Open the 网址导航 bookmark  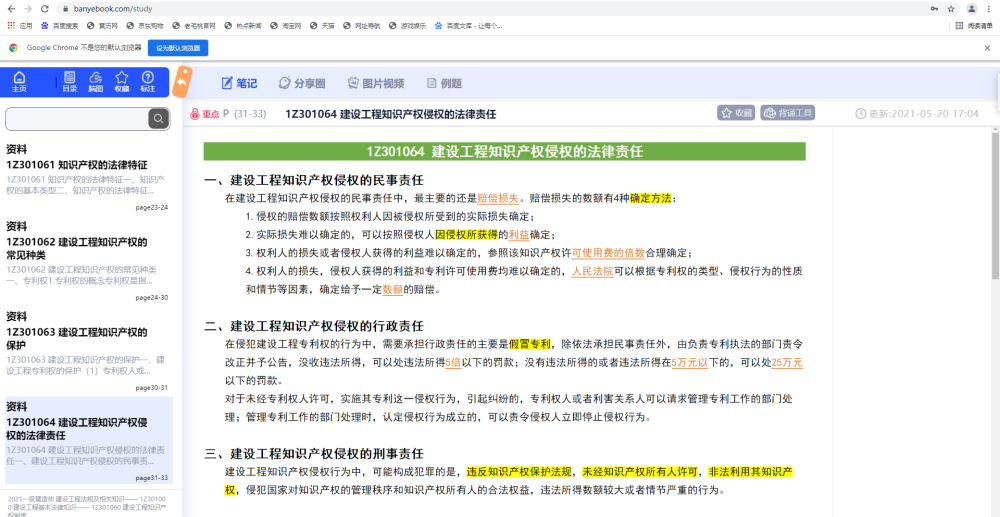tap(362, 26)
